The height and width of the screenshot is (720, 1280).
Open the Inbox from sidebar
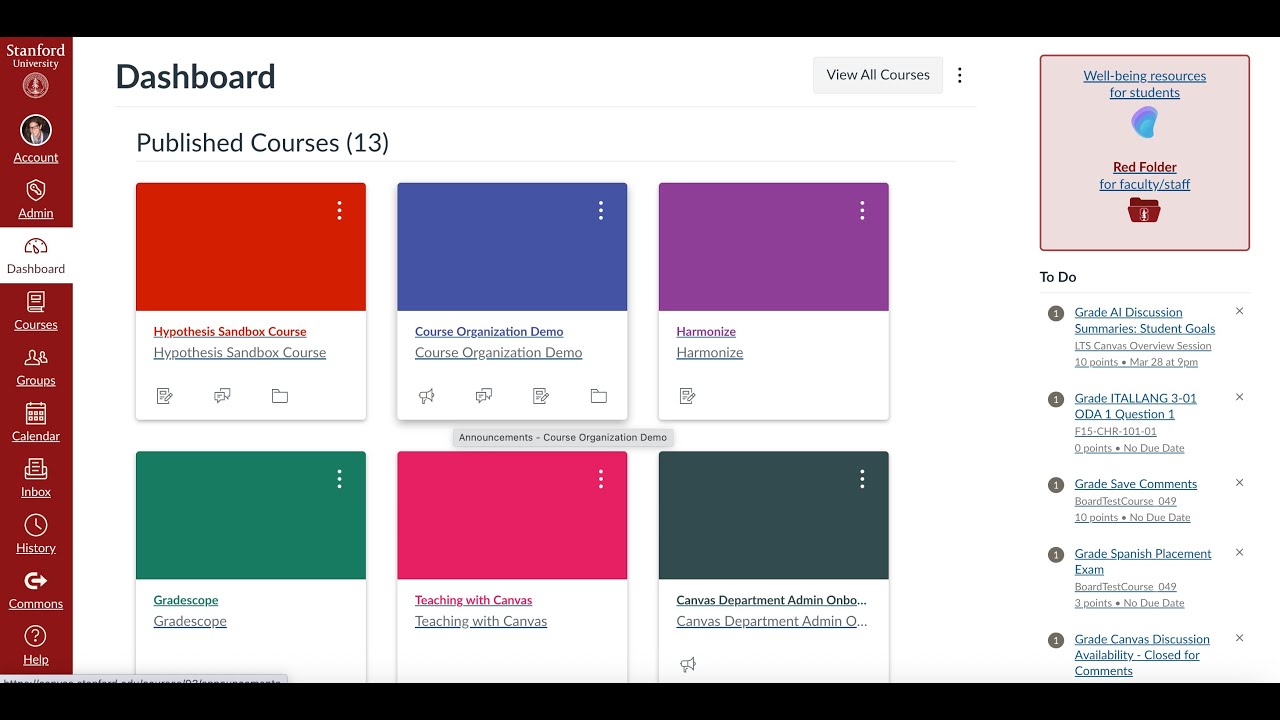[x=36, y=479]
